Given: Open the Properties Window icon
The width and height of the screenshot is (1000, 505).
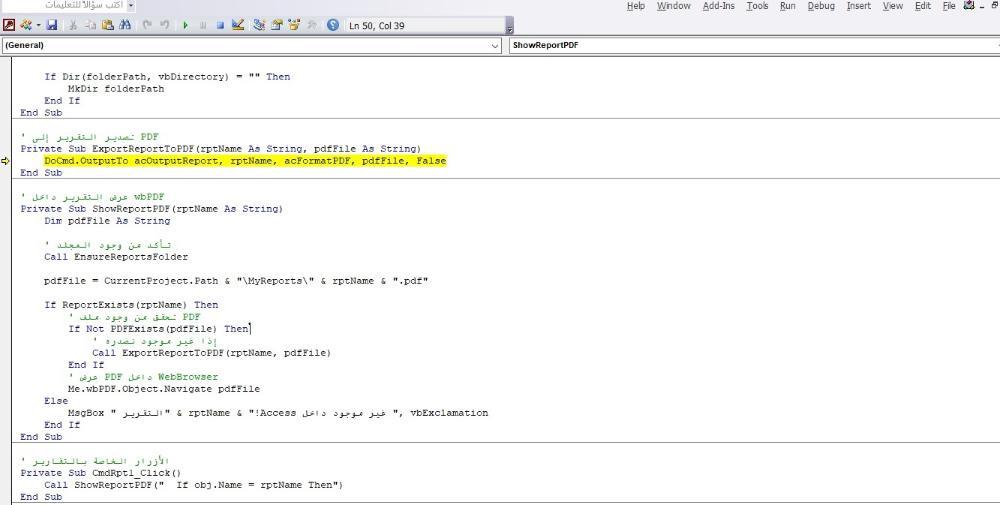Looking at the screenshot, I should (x=277, y=25).
